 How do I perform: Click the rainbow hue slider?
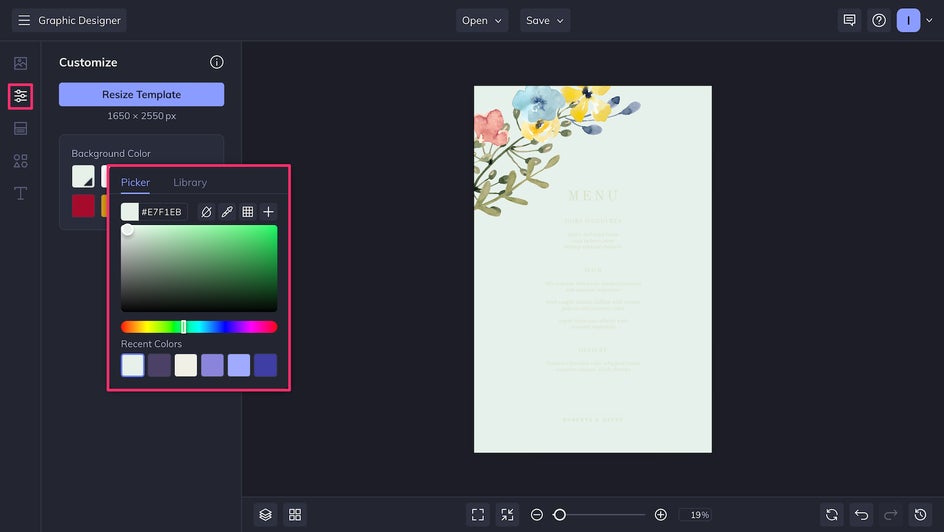coord(199,327)
